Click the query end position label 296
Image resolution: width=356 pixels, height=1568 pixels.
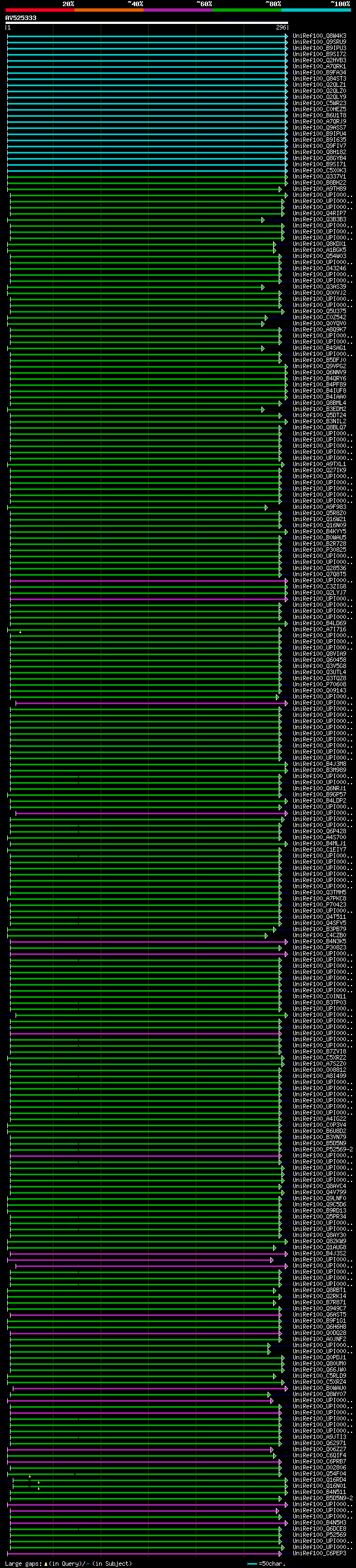pyautogui.click(x=280, y=27)
